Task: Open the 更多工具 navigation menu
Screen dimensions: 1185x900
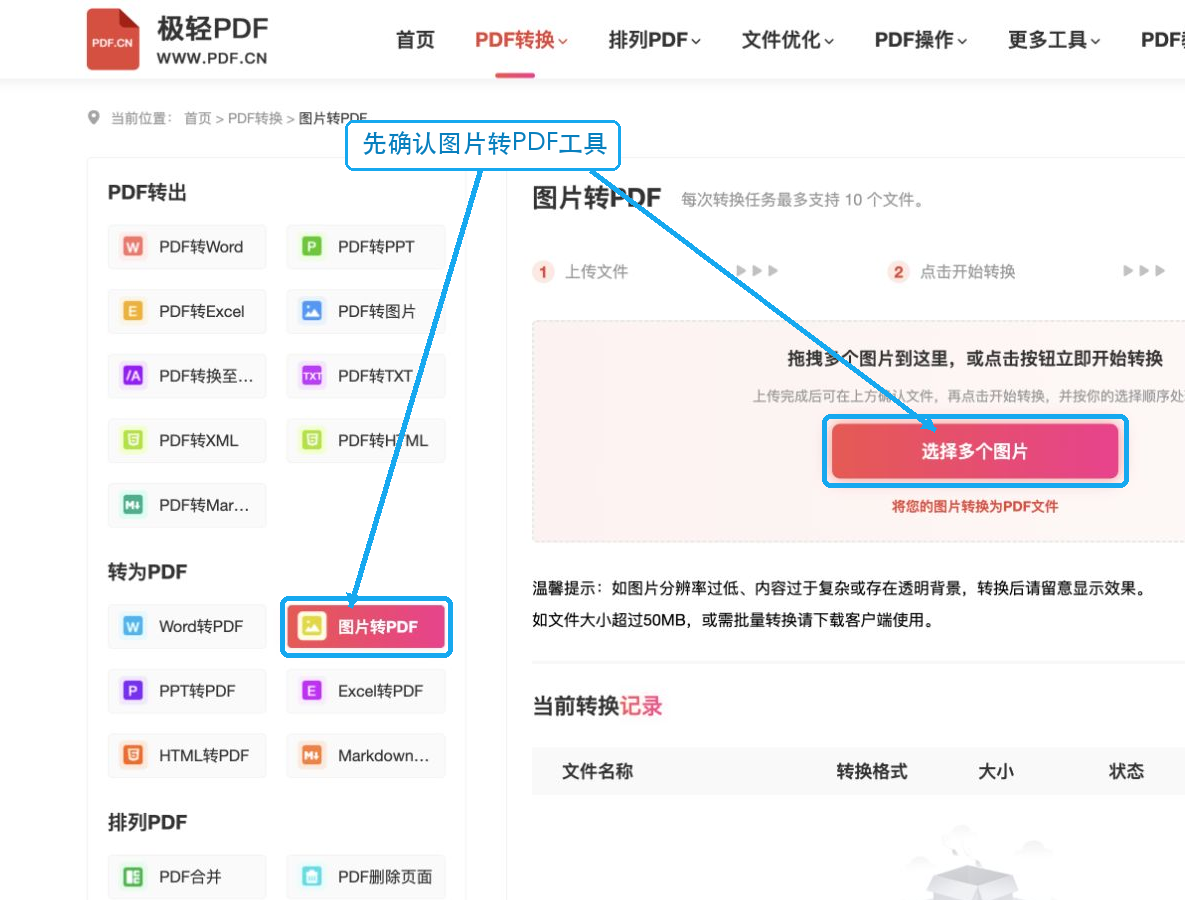Action: (x=1054, y=40)
